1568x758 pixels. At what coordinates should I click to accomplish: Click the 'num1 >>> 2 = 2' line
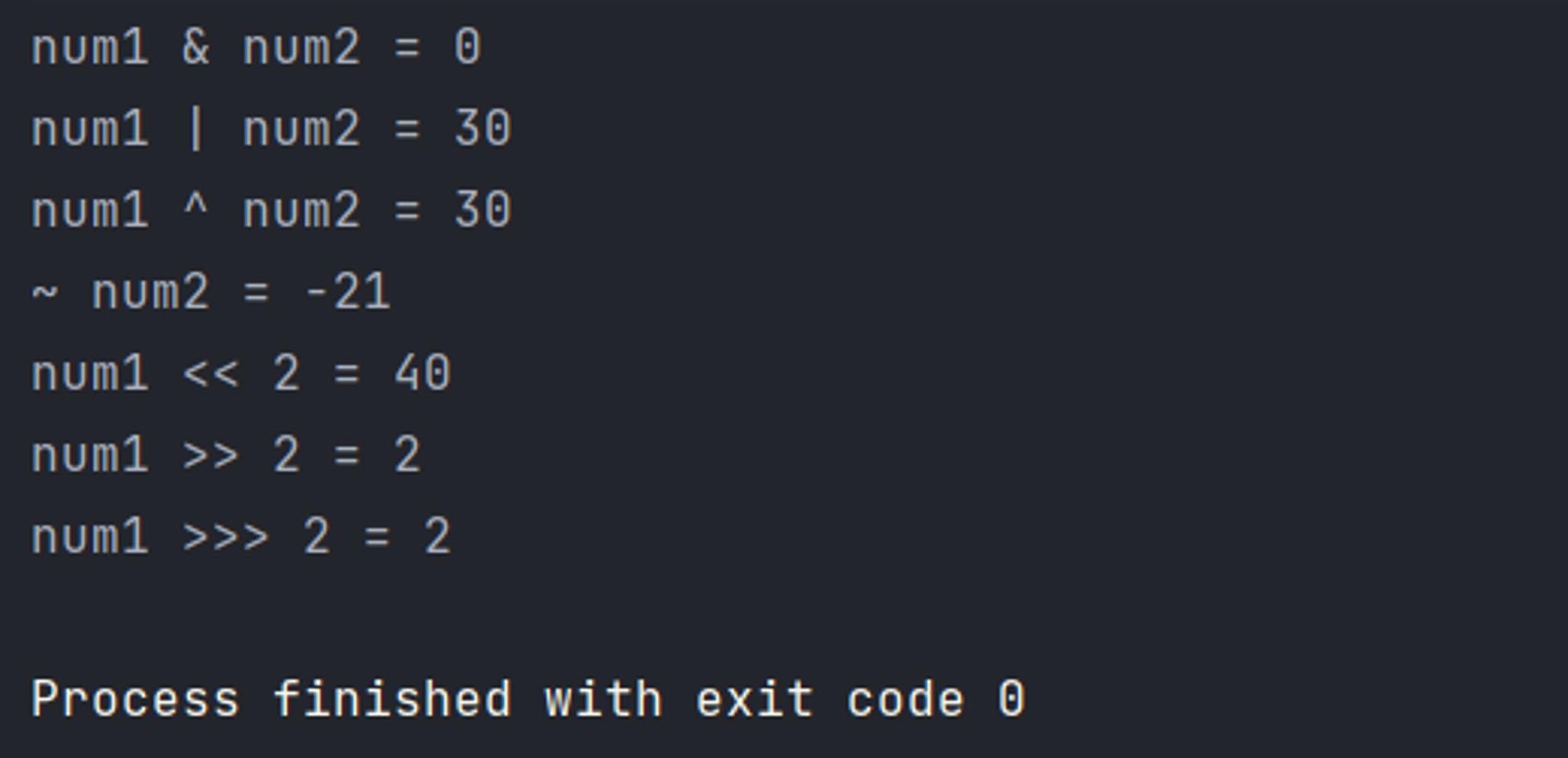click(x=241, y=537)
